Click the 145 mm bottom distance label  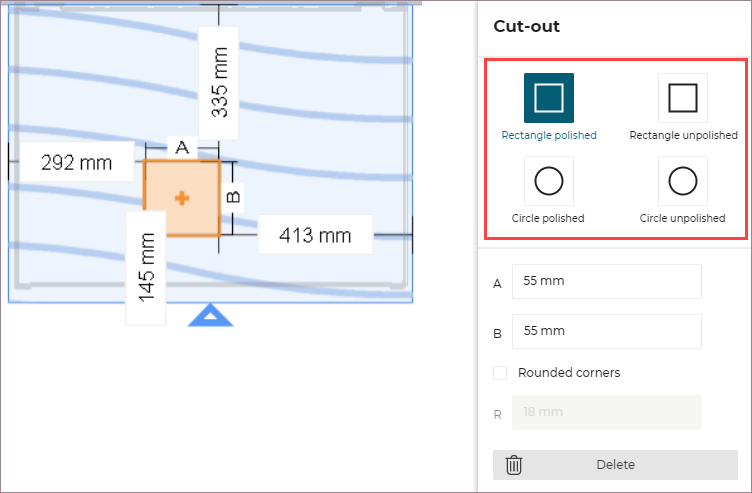coord(146,267)
